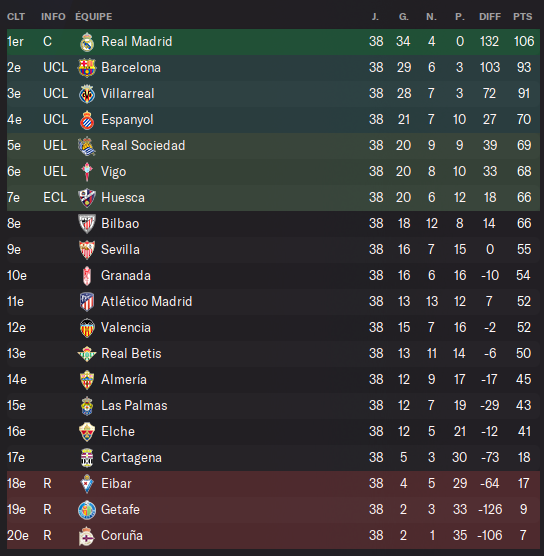Viewport: 544px width, 556px height.
Task: Sort table by DIFF column header
Action: pos(490,17)
